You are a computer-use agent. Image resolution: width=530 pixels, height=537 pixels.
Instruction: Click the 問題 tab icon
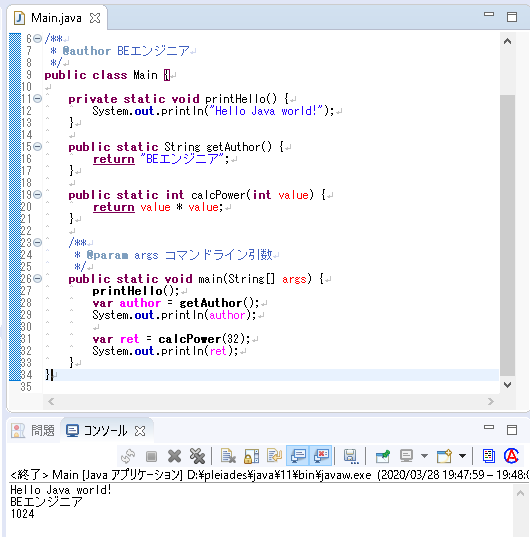pos(18,430)
